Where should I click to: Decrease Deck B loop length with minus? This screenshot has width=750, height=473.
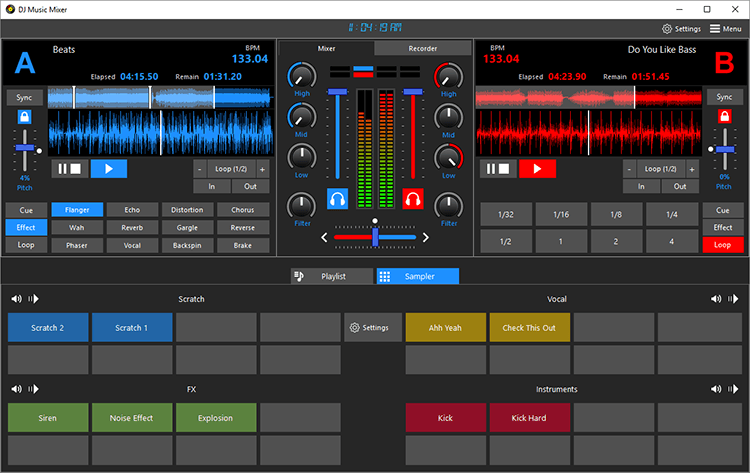pos(629,169)
